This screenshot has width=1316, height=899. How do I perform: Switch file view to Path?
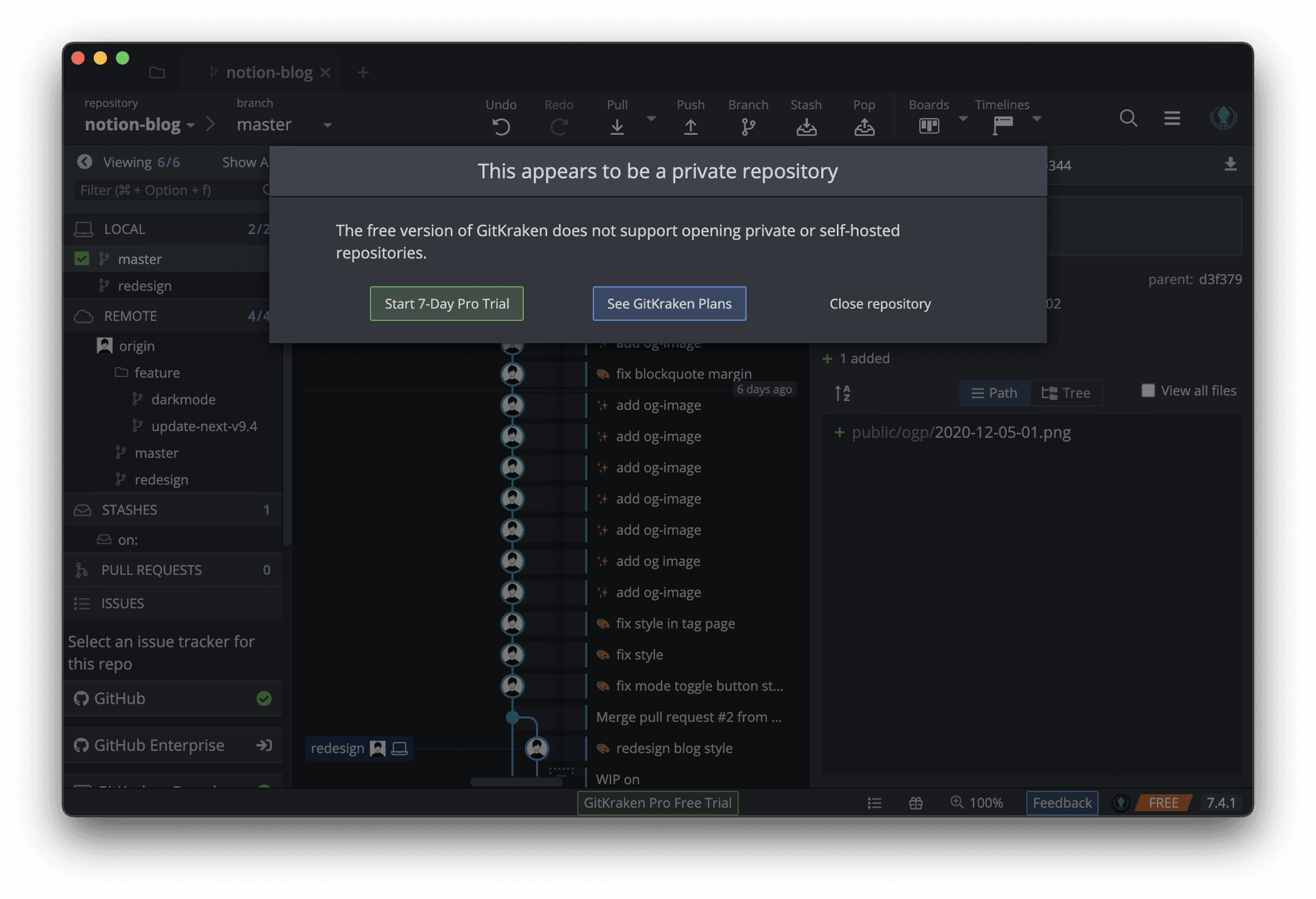coord(994,393)
